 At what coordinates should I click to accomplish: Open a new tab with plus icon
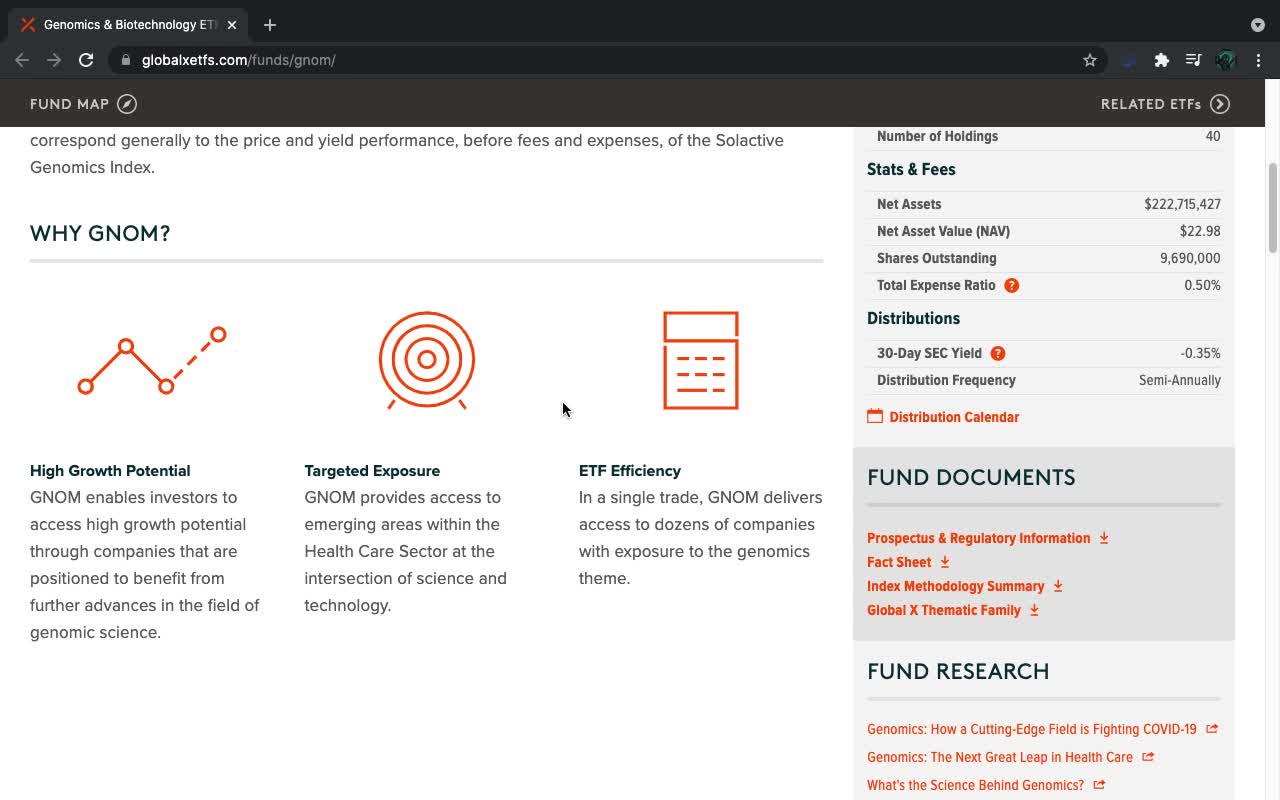(x=270, y=25)
